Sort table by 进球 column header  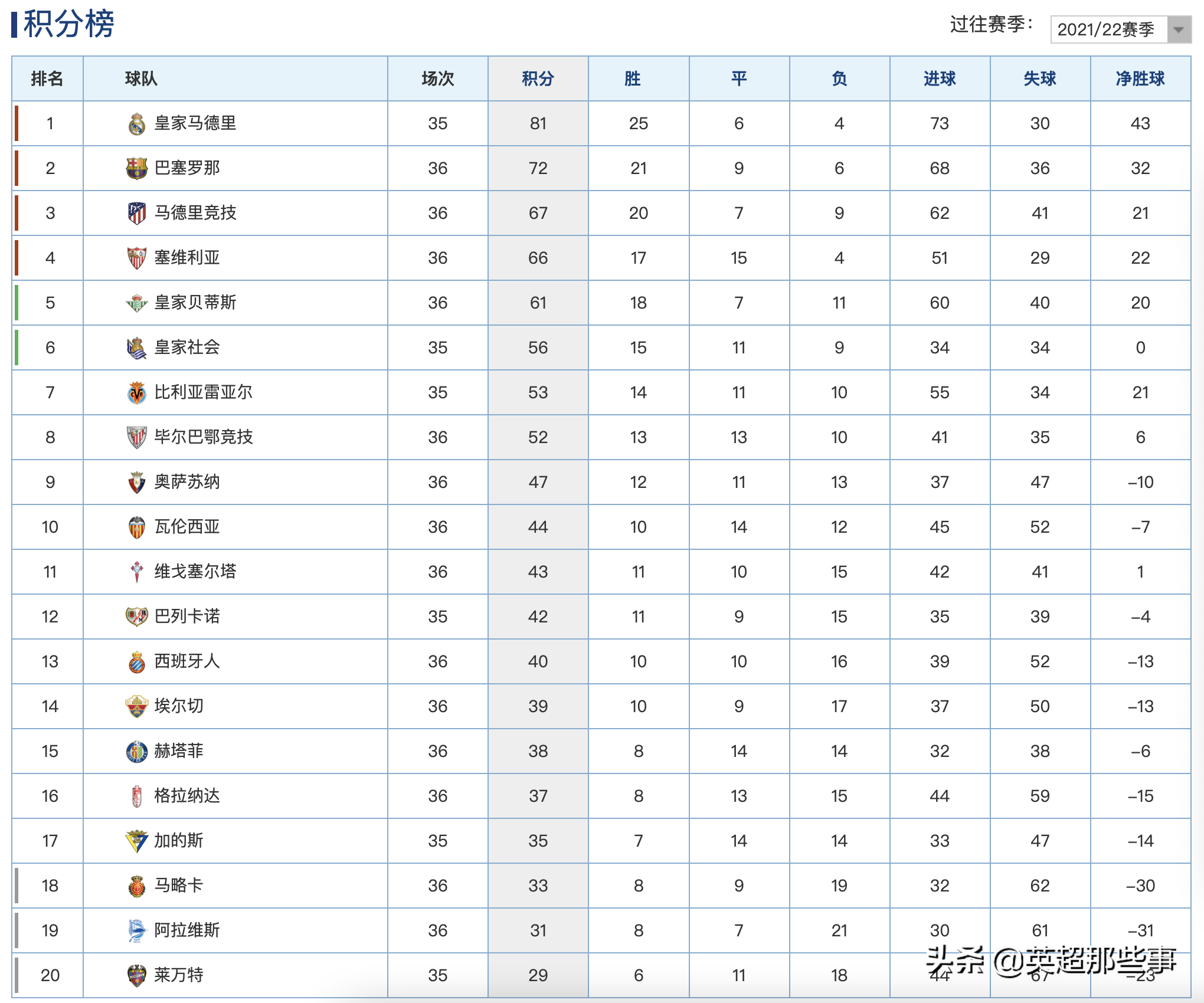940,78
